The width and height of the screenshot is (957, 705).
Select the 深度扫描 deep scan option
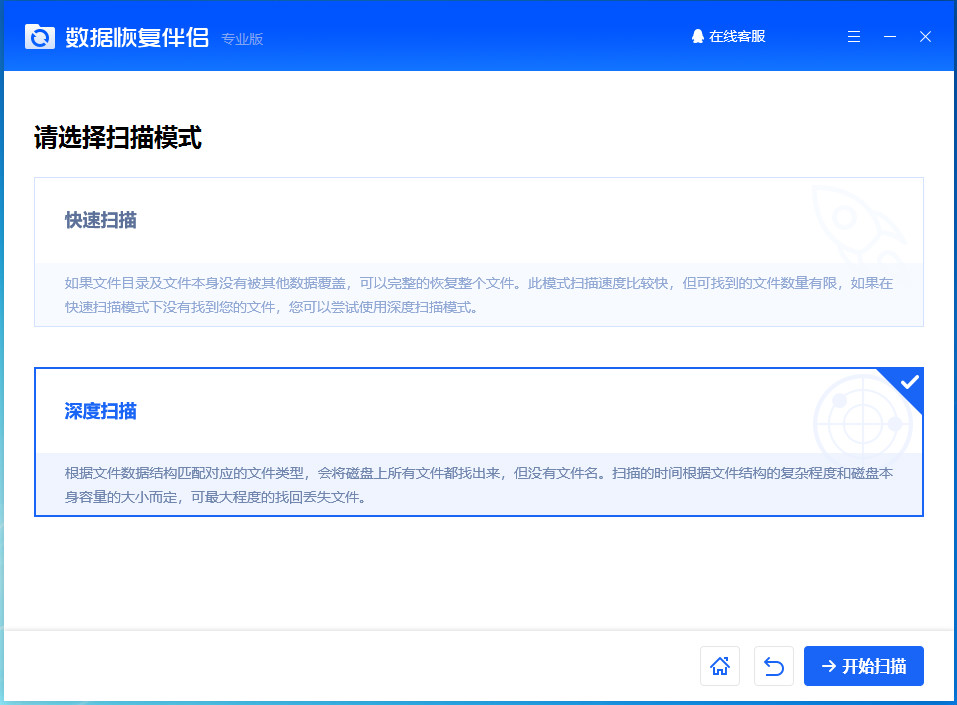pos(478,442)
